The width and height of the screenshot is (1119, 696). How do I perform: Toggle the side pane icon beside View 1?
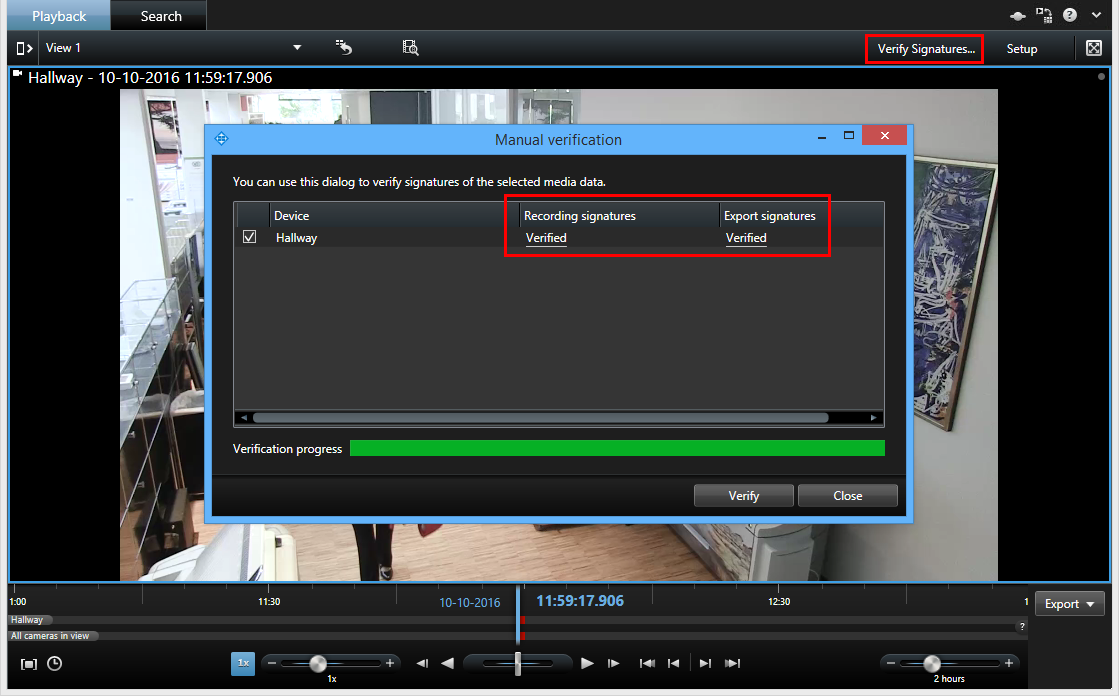click(24, 48)
